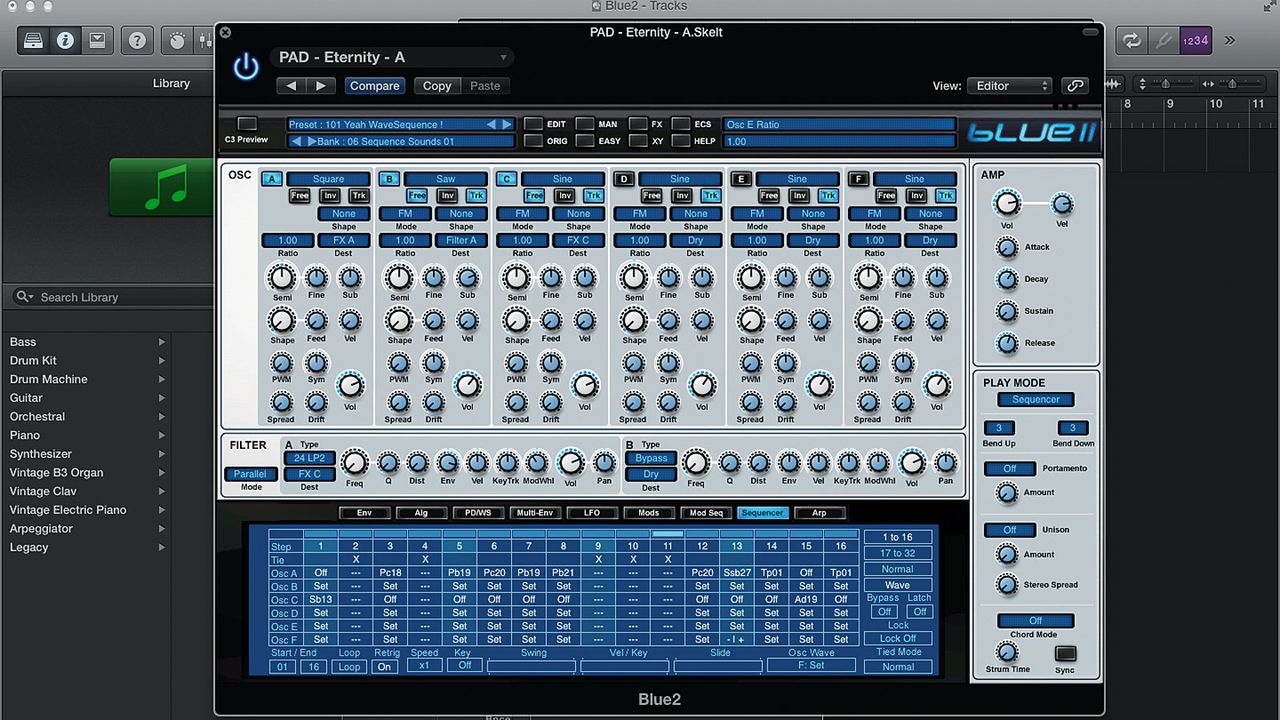Toggle the FX checkbox
The width and height of the screenshot is (1280, 720).
[x=638, y=124]
